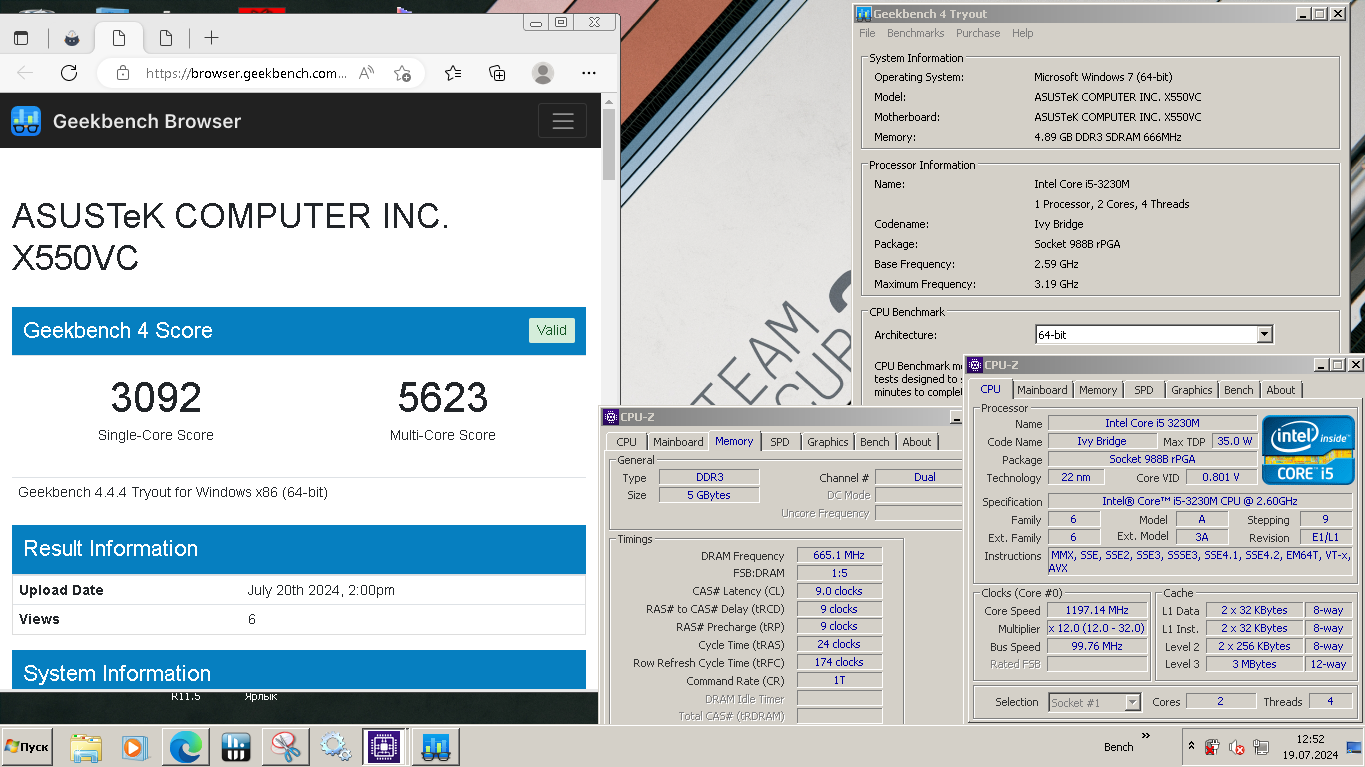Viewport: 1365px width, 767px height.
Task: Open SPD tab in the CPU-Z Memory window
Action: click(x=779, y=442)
